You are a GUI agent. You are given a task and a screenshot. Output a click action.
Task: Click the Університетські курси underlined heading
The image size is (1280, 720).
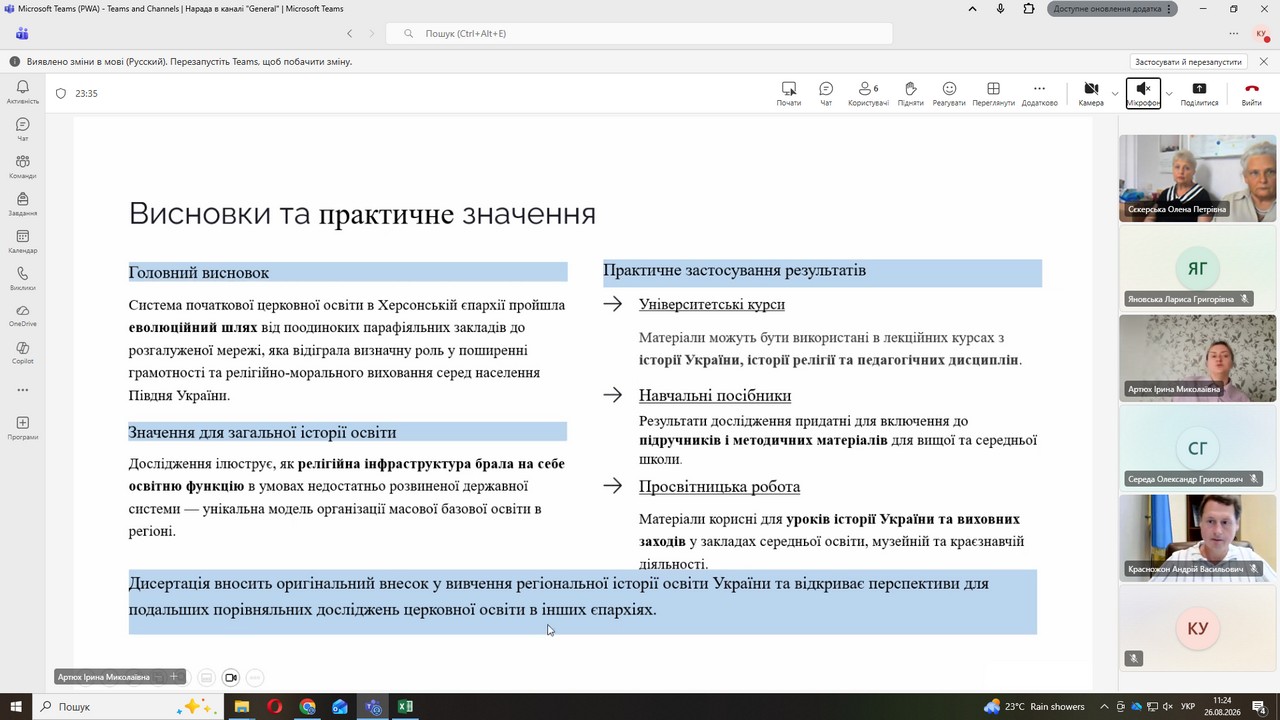coord(712,304)
